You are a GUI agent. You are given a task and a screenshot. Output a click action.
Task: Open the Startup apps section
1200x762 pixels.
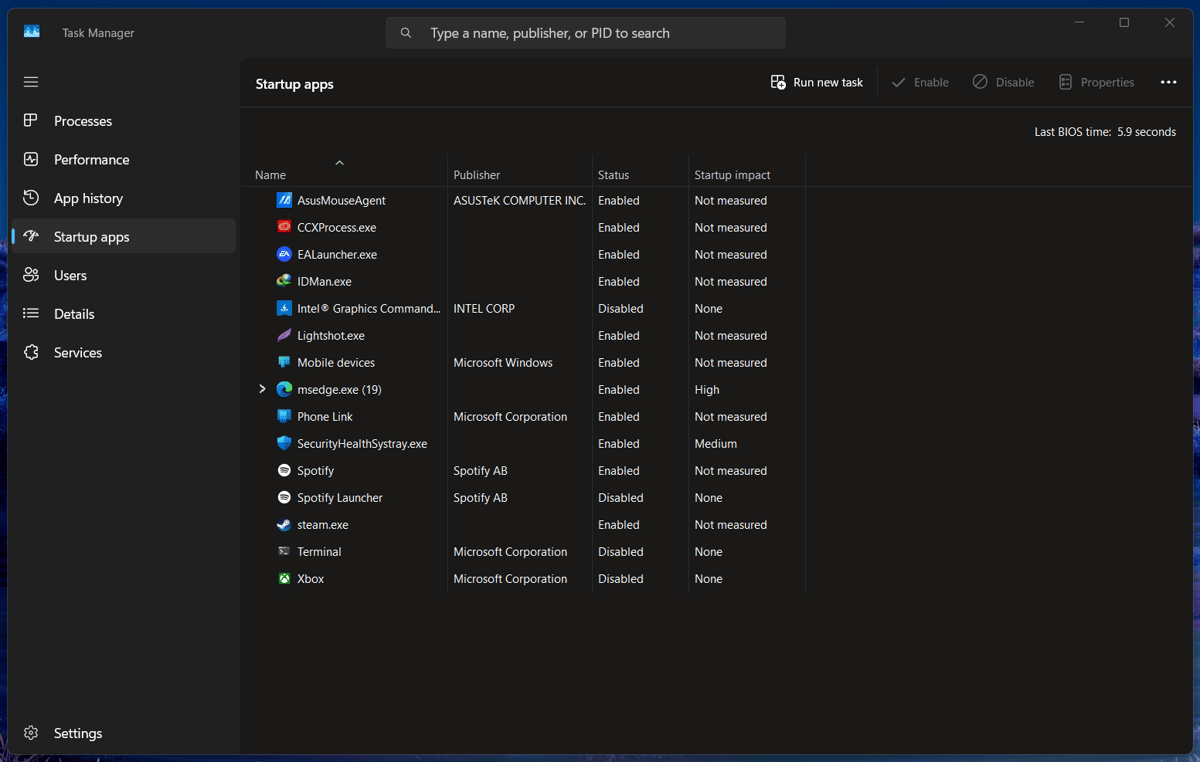coord(91,236)
